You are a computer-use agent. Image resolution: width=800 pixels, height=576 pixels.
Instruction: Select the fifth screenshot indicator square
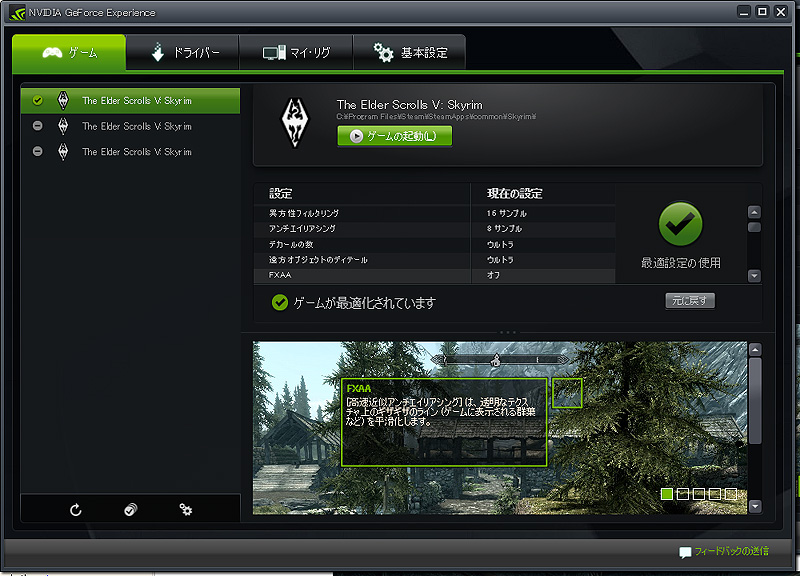(731, 493)
